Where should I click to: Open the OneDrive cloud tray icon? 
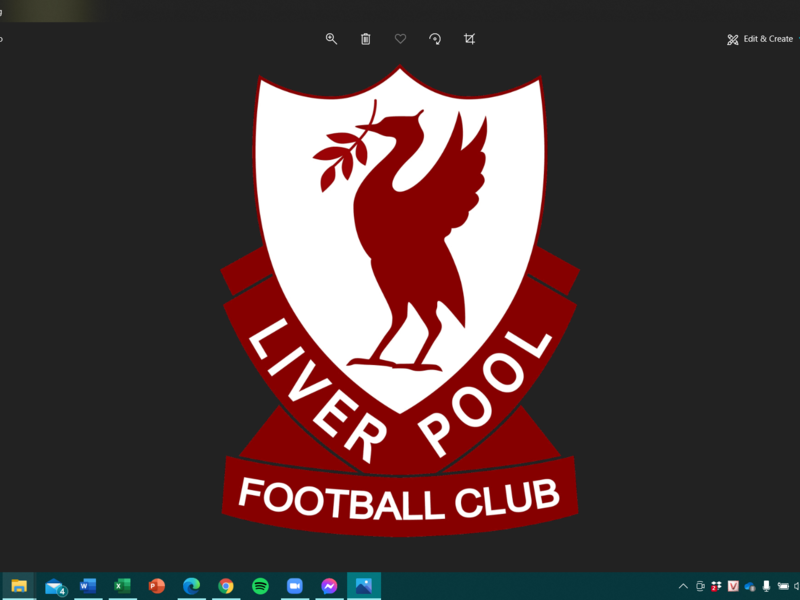pos(750,586)
